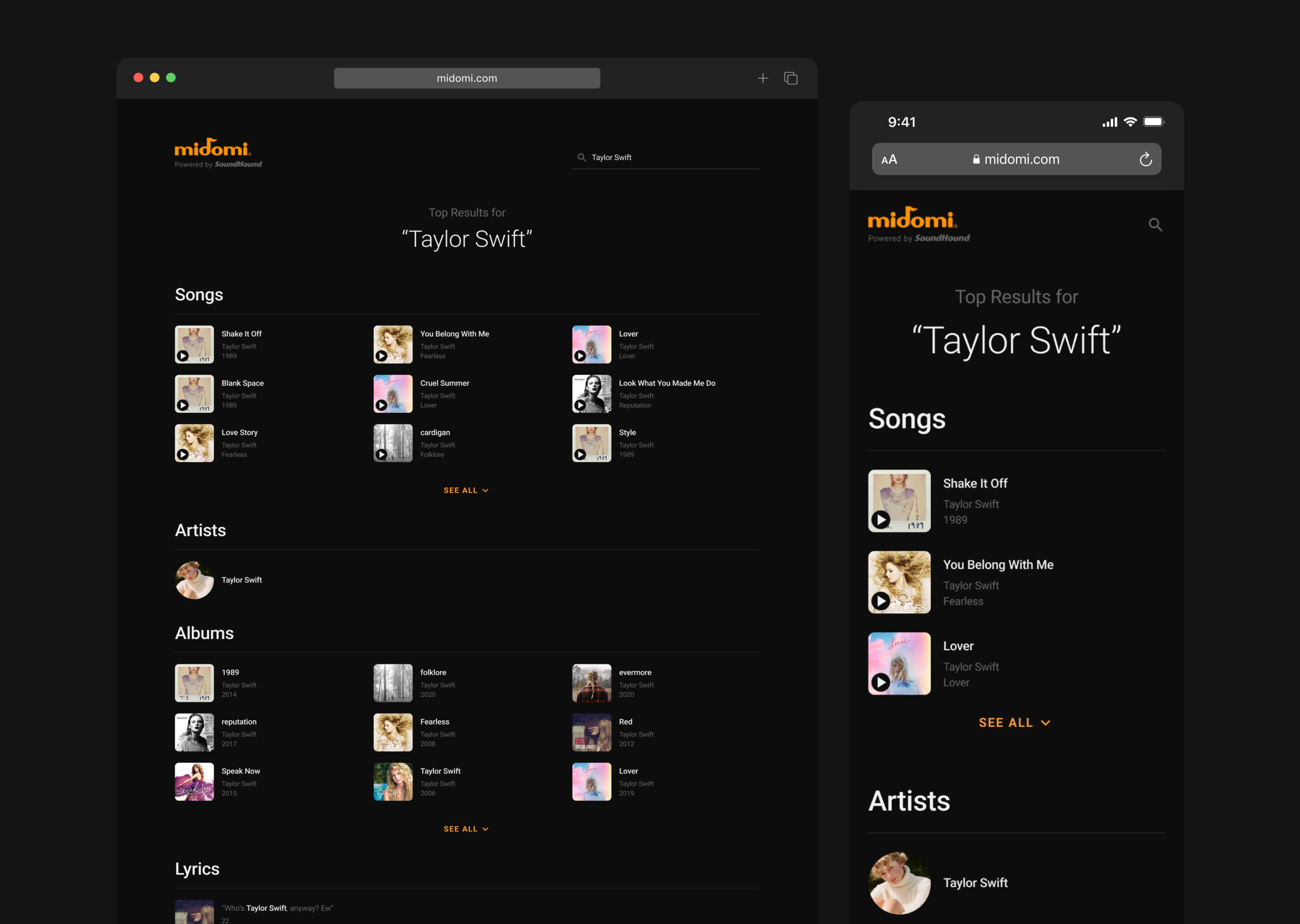Open a new browser tab with plus icon
This screenshot has width=1300, height=924.
pyautogui.click(x=763, y=78)
